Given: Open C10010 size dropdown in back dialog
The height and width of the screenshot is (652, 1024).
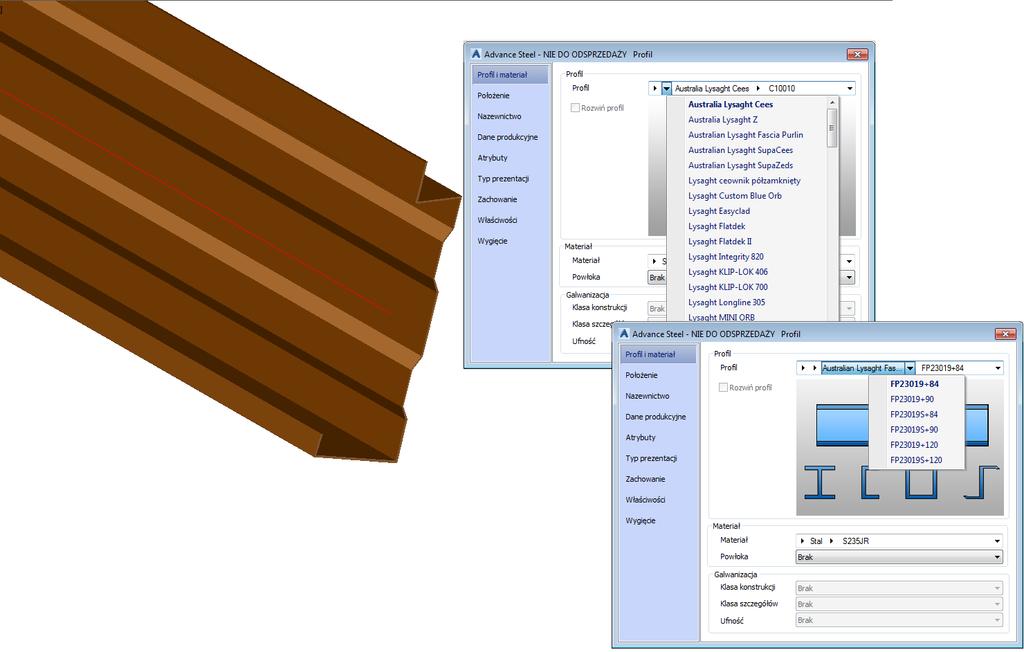Looking at the screenshot, I should pos(850,88).
